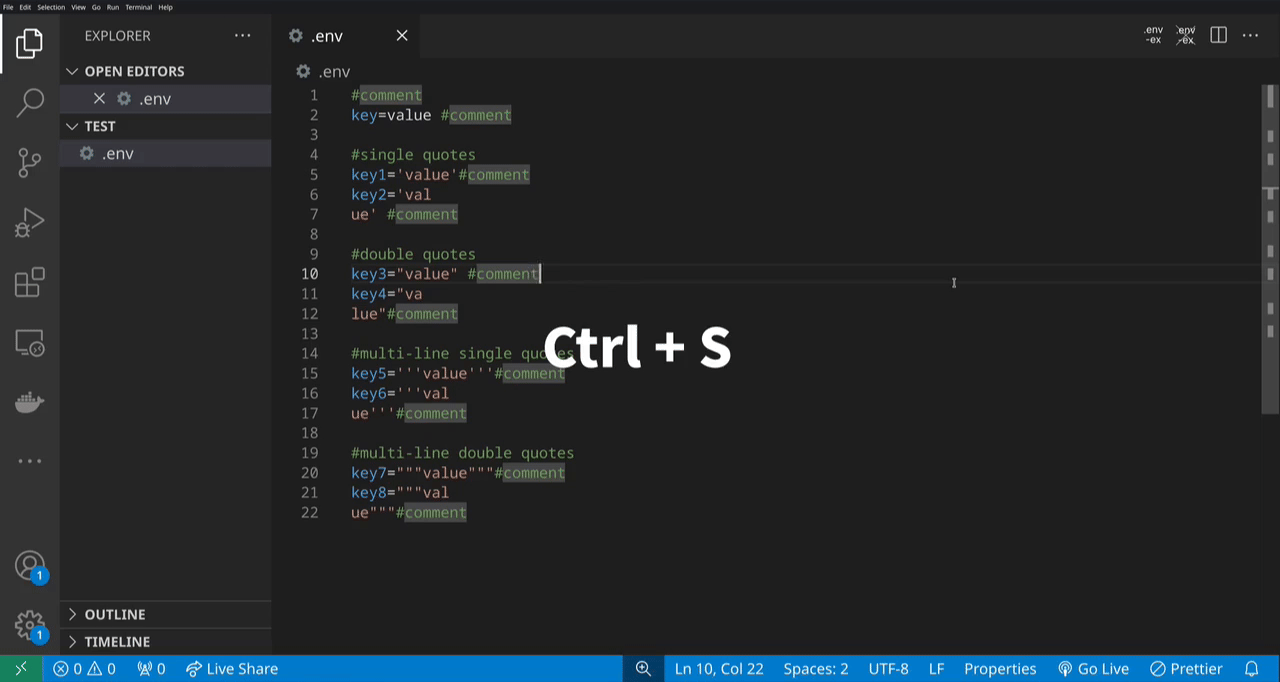The width and height of the screenshot is (1280, 682).
Task: Click the zoom magnifier status bar icon
Action: click(643, 669)
